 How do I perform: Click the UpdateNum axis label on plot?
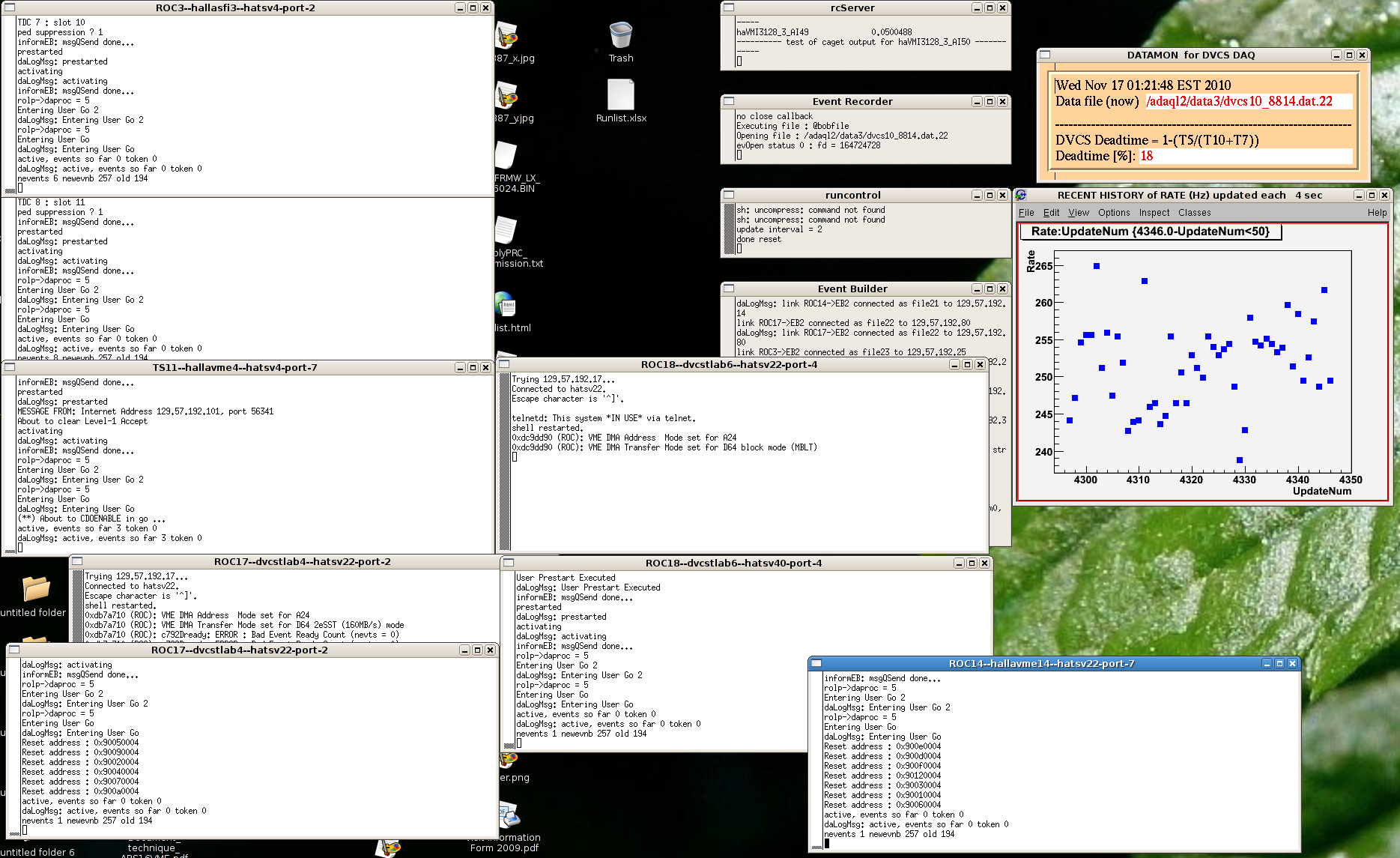1322,492
